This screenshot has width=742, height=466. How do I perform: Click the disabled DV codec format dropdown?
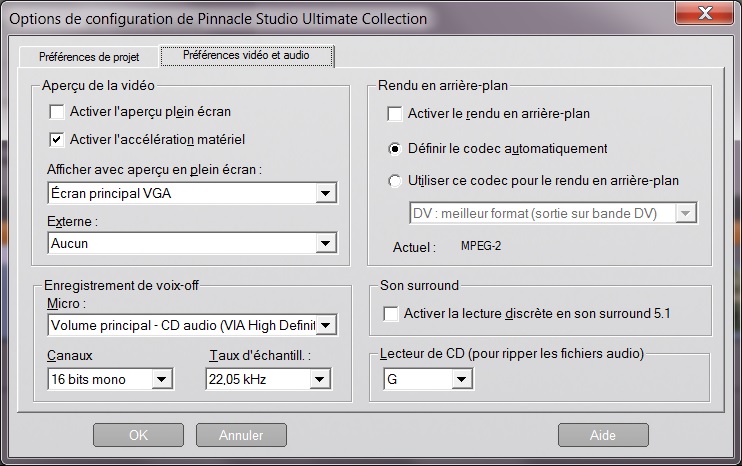pos(553,213)
